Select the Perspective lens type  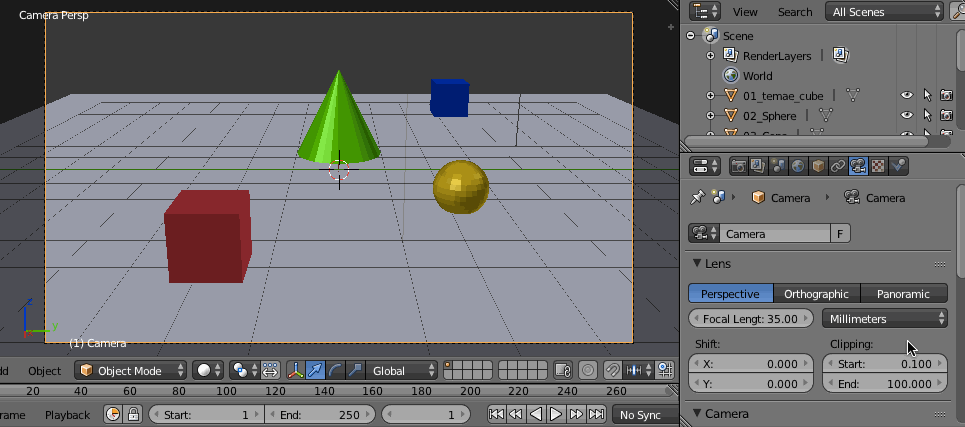pyautogui.click(x=730, y=293)
